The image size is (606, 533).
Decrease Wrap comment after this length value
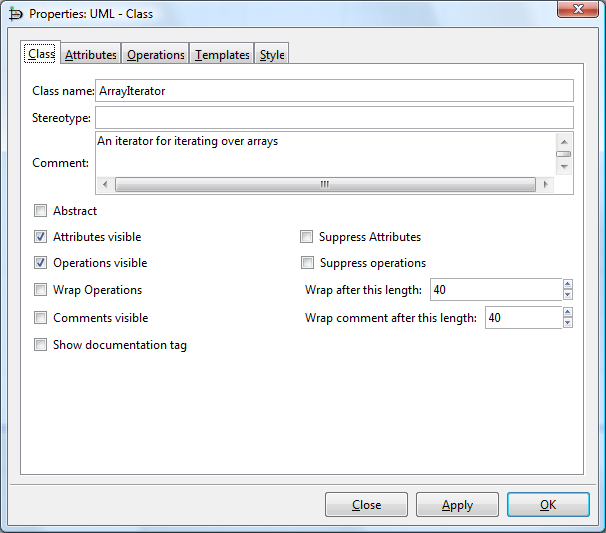[x=567, y=323]
